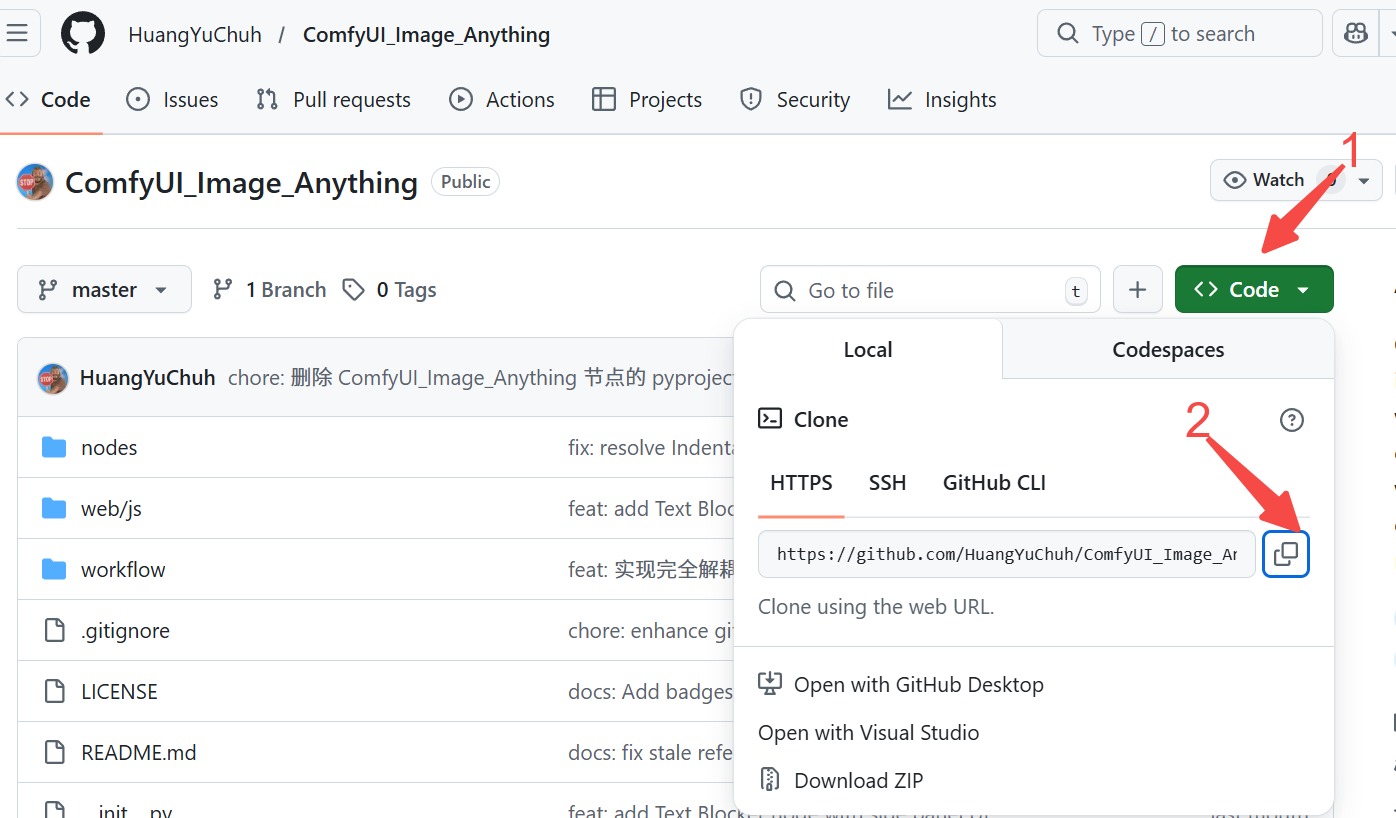Click the workflow folder icon
This screenshot has height=818, width=1396.
(x=54, y=569)
